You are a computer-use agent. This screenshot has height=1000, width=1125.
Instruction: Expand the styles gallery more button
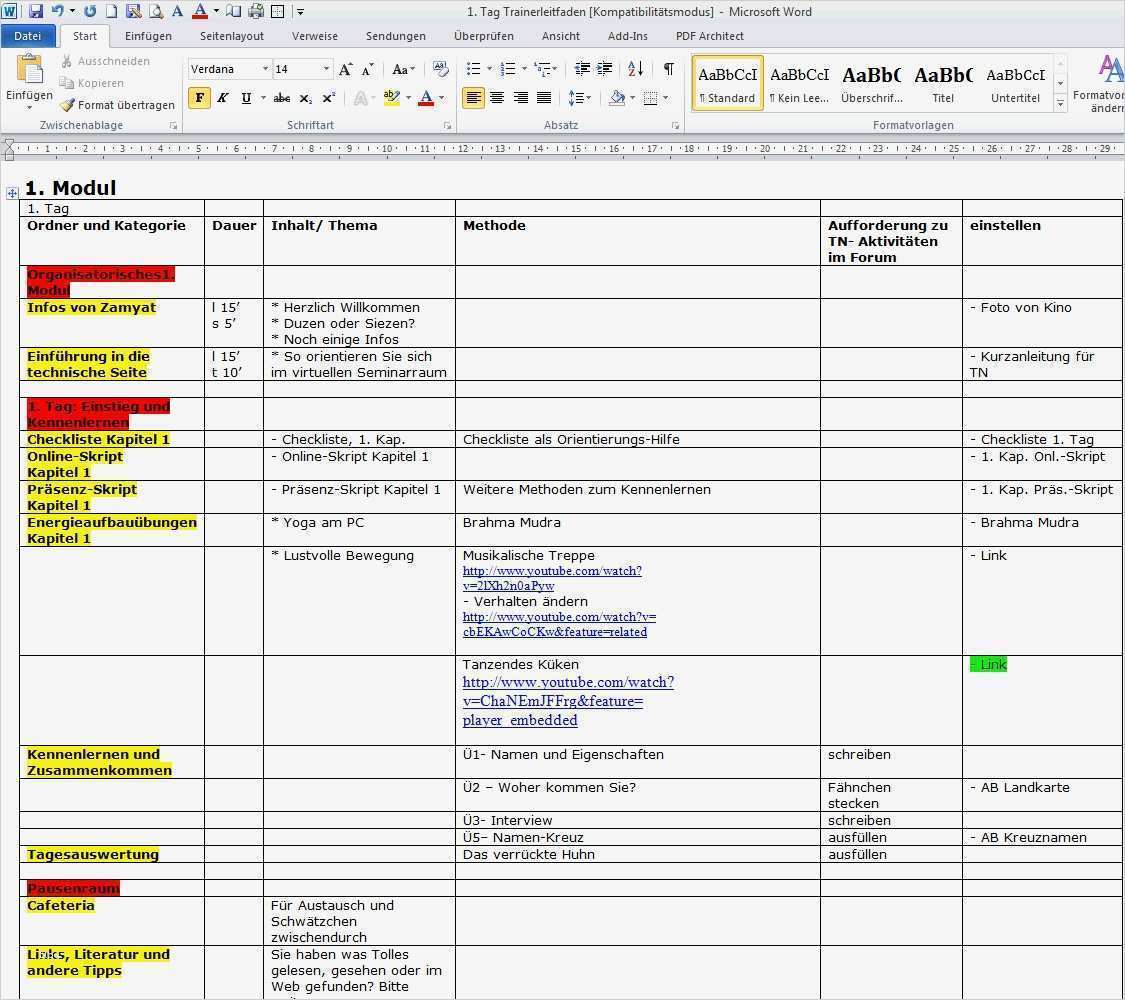tap(1060, 104)
